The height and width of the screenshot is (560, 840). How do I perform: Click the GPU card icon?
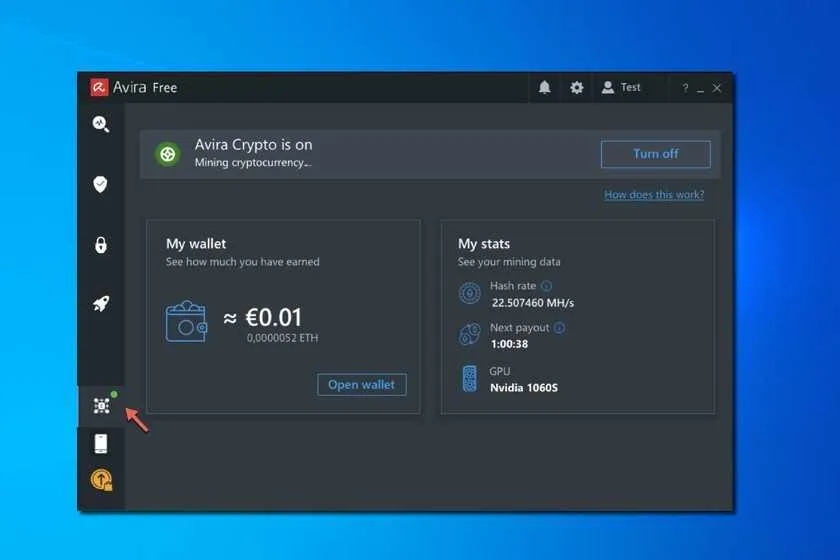point(470,379)
